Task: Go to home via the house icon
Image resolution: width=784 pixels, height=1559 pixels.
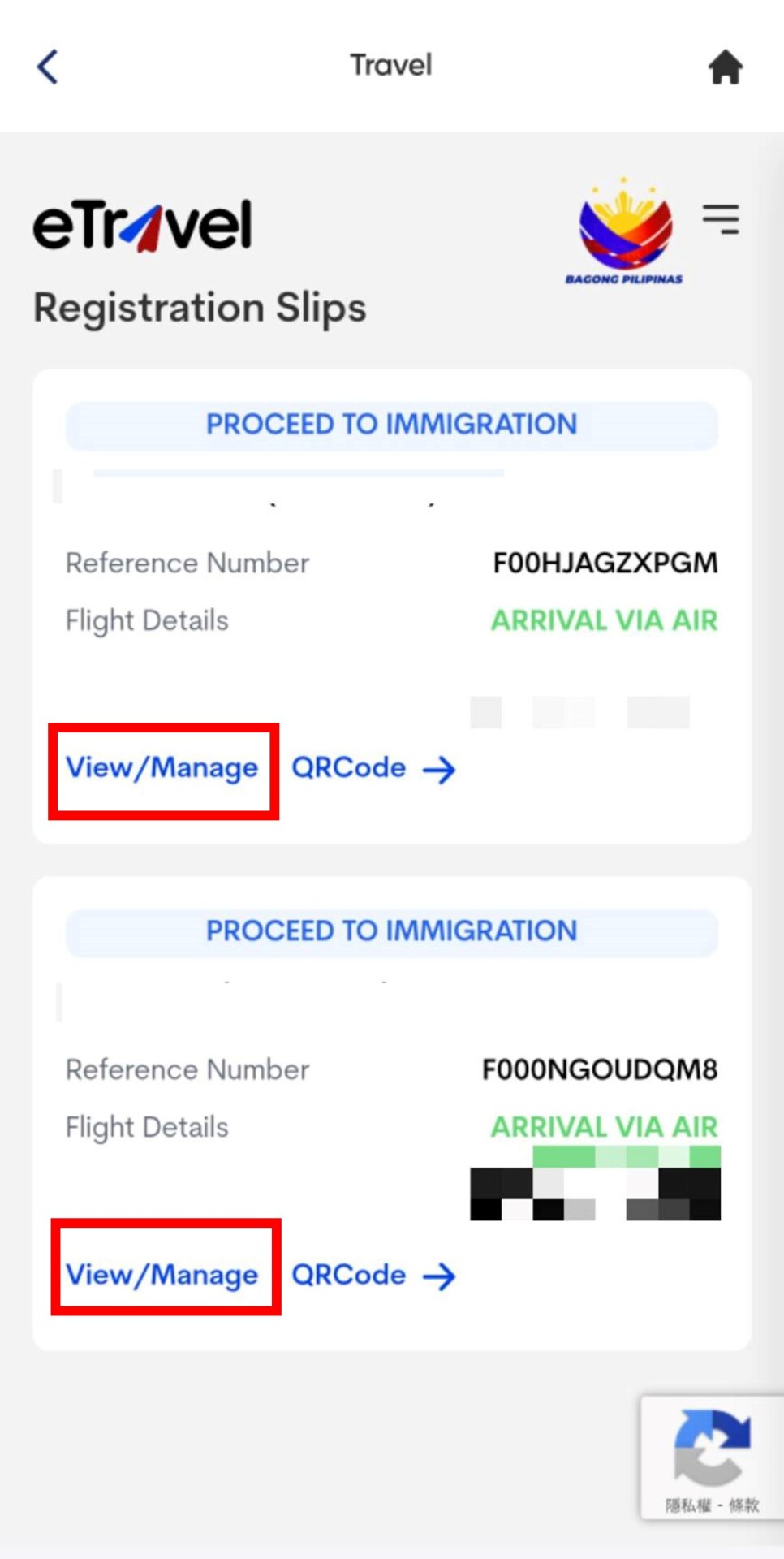Action: click(x=725, y=67)
